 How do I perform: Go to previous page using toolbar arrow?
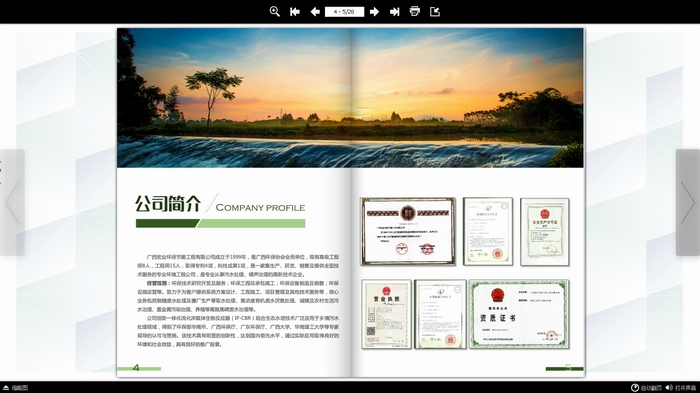[315, 12]
